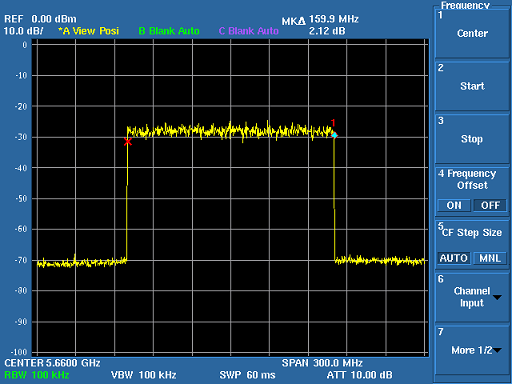Image resolution: width=512 pixels, height=384 pixels.
Task: Click the green RBW 100 kHz readout
Action: [x=37, y=375]
